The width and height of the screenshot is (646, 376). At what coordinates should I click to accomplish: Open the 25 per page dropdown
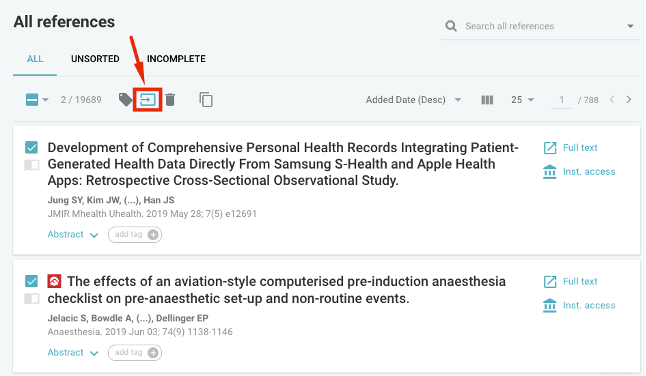[x=522, y=100]
